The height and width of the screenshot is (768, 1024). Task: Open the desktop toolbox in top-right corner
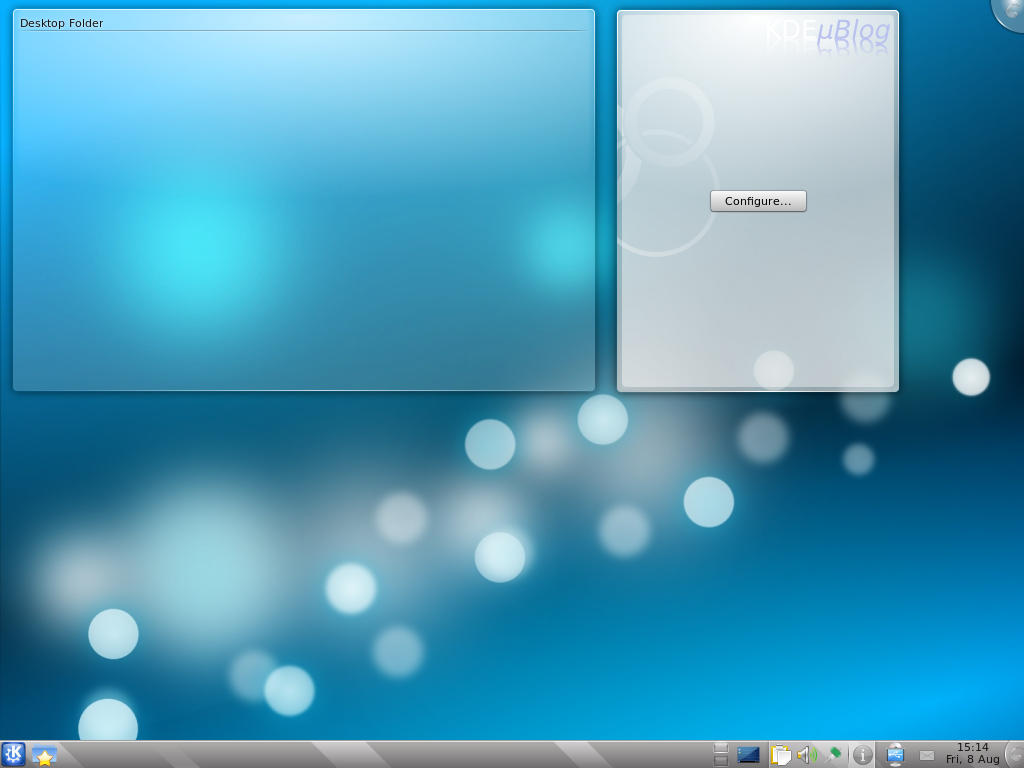pyautogui.click(x=1012, y=10)
